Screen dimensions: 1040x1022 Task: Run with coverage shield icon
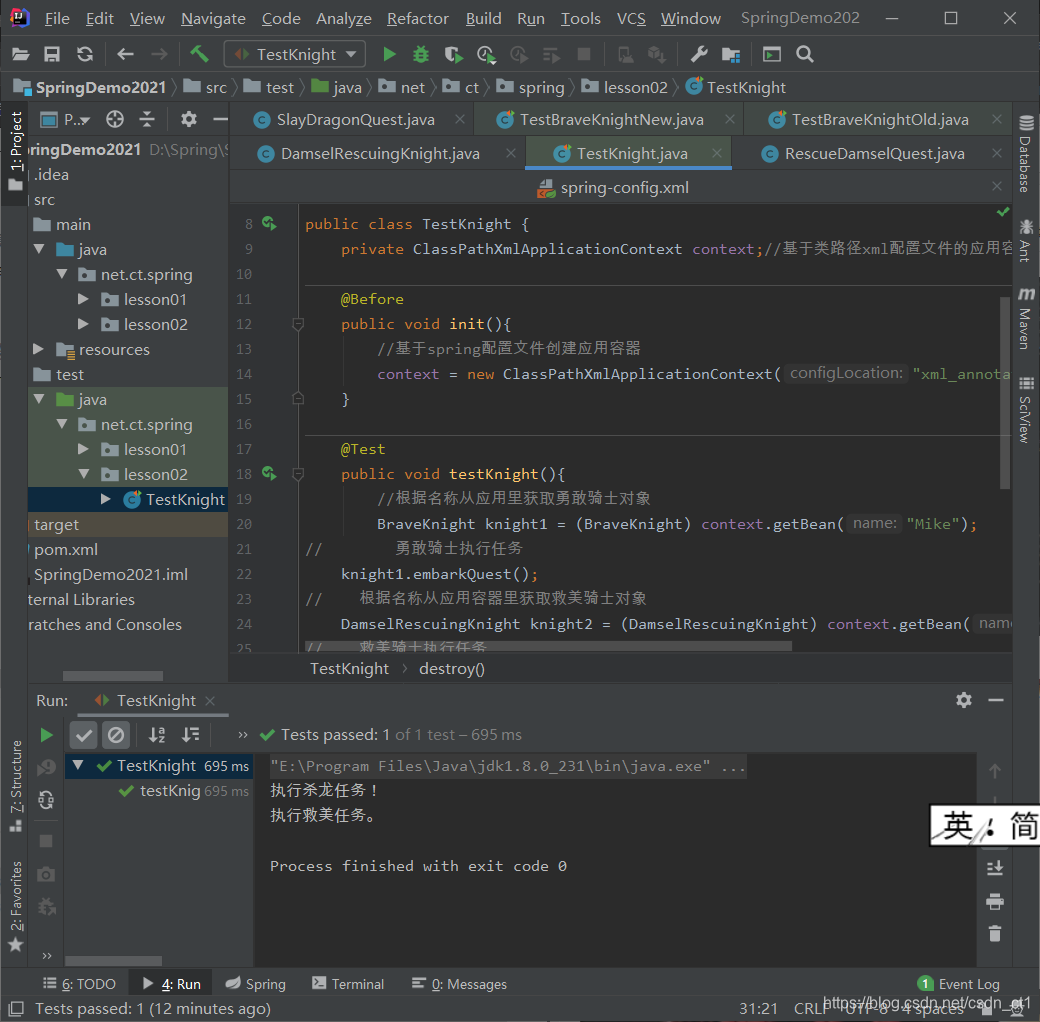pyautogui.click(x=454, y=54)
